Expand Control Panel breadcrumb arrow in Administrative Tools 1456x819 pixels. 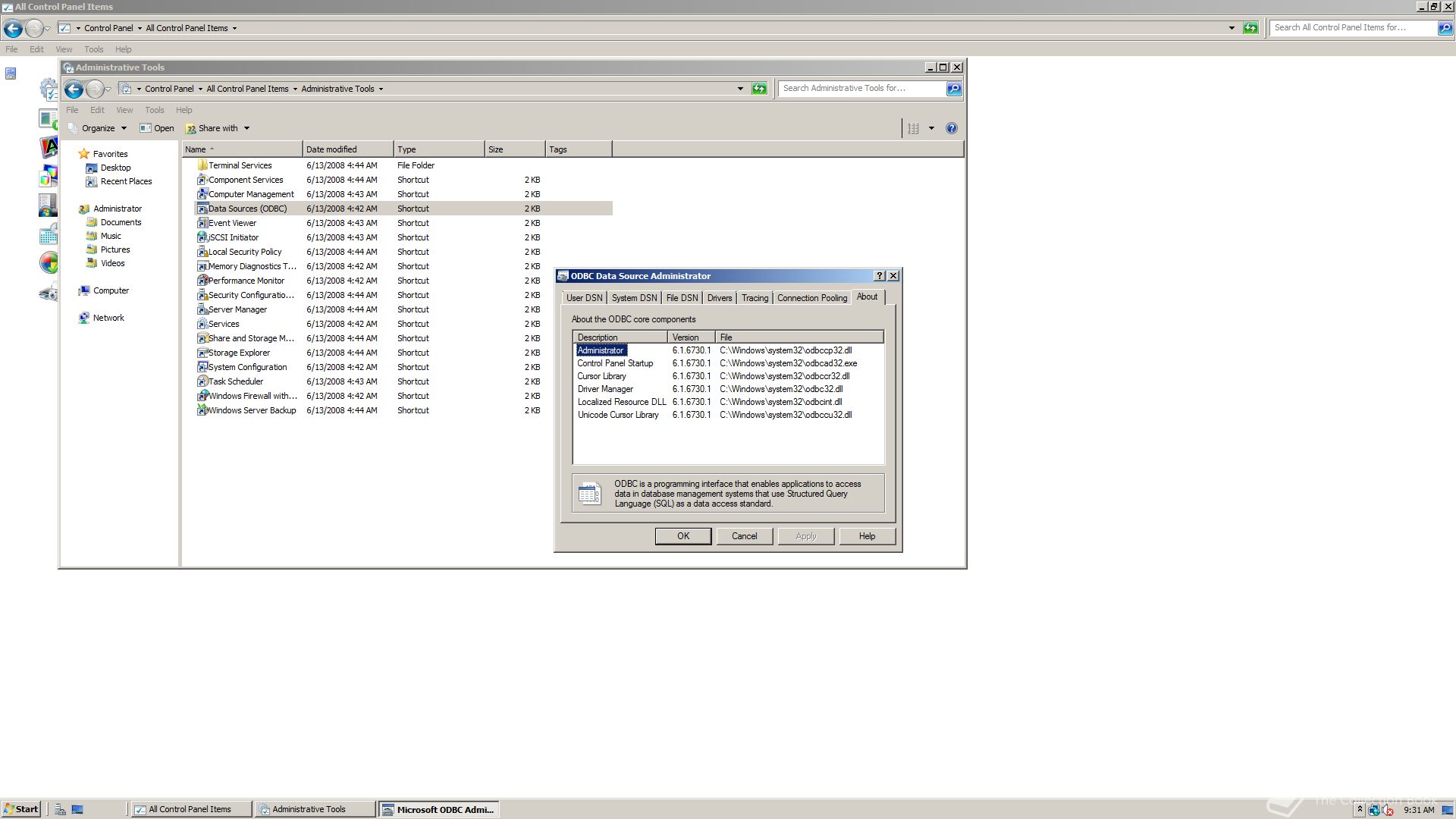click(x=200, y=89)
